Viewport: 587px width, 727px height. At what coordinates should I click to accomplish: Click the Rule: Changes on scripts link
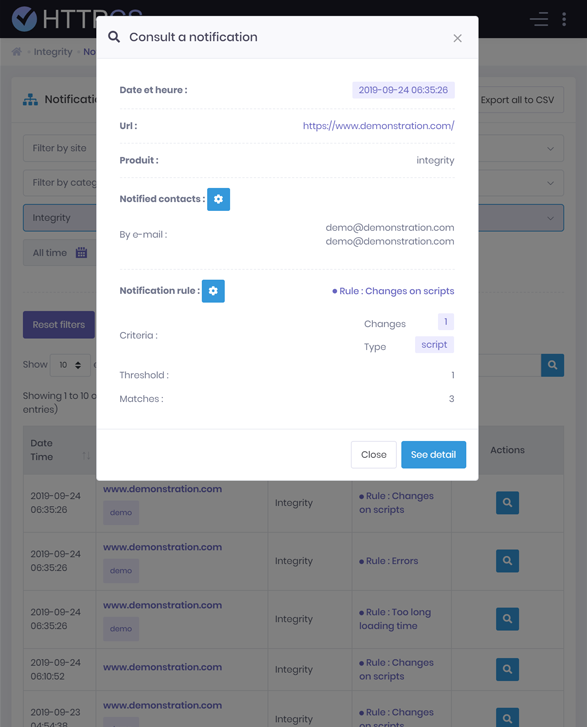click(x=393, y=291)
